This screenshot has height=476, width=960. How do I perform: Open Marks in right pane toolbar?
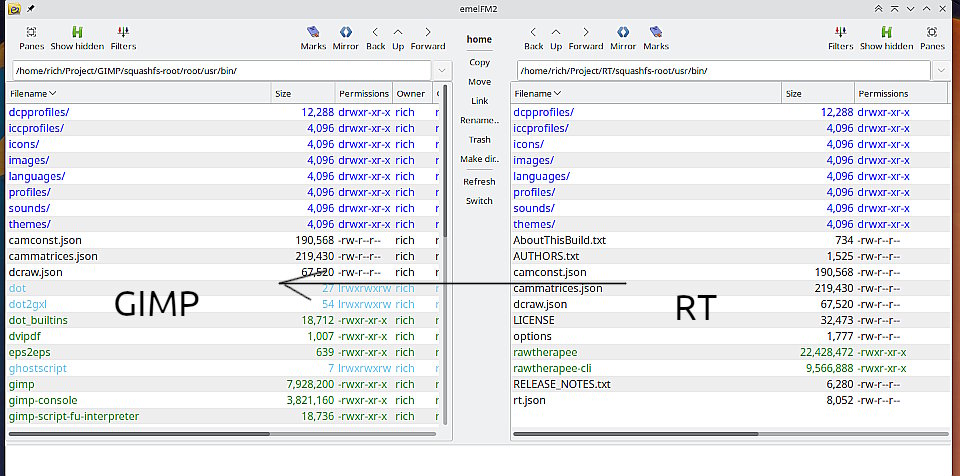pyautogui.click(x=656, y=38)
